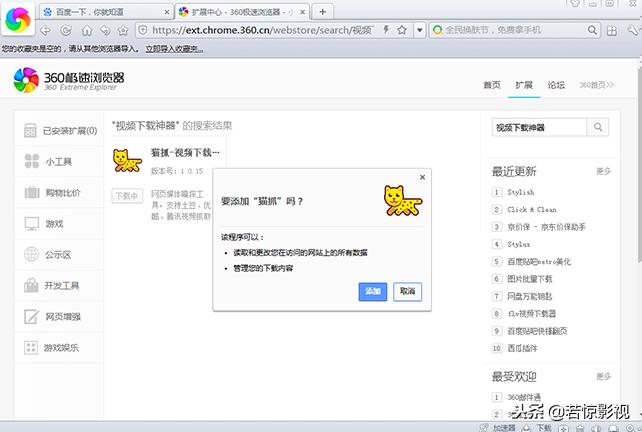
Task: Click the 加速器 status bar item
Action: 499,428
